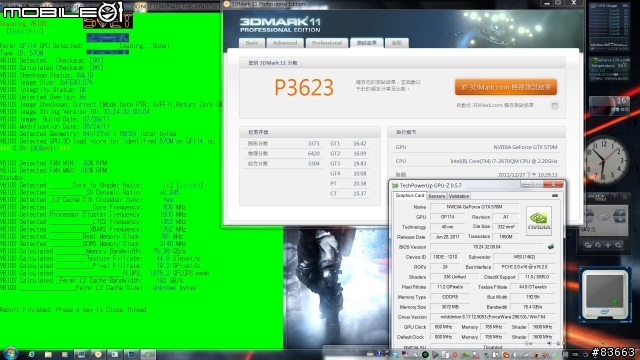Click the BIOS Version field in GPU-Z
This screenshot has height=360, width=640.
pyautogui.click(x=486, y=247)
